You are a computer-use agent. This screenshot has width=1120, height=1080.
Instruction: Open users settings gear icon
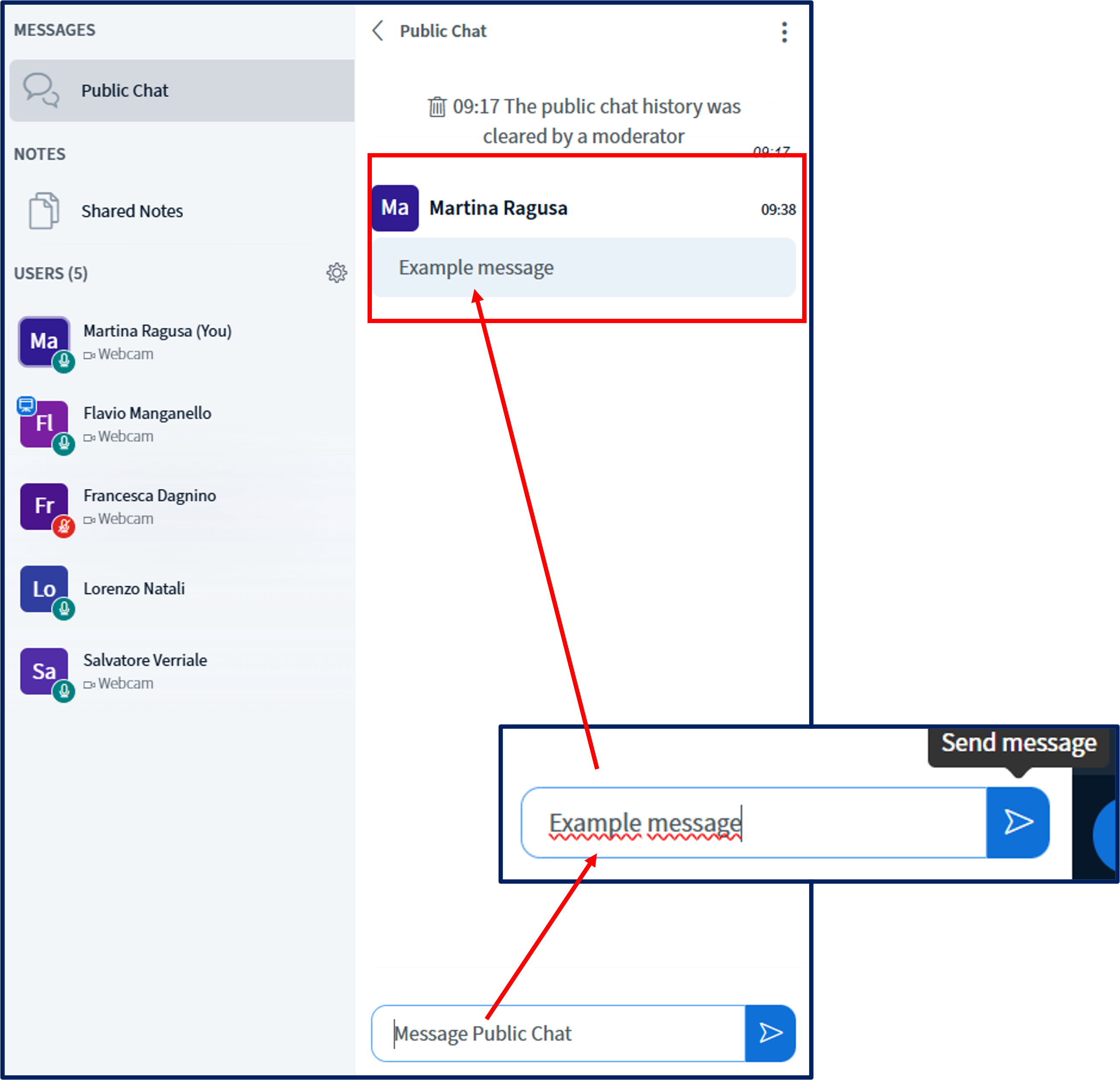click(336, 272)
